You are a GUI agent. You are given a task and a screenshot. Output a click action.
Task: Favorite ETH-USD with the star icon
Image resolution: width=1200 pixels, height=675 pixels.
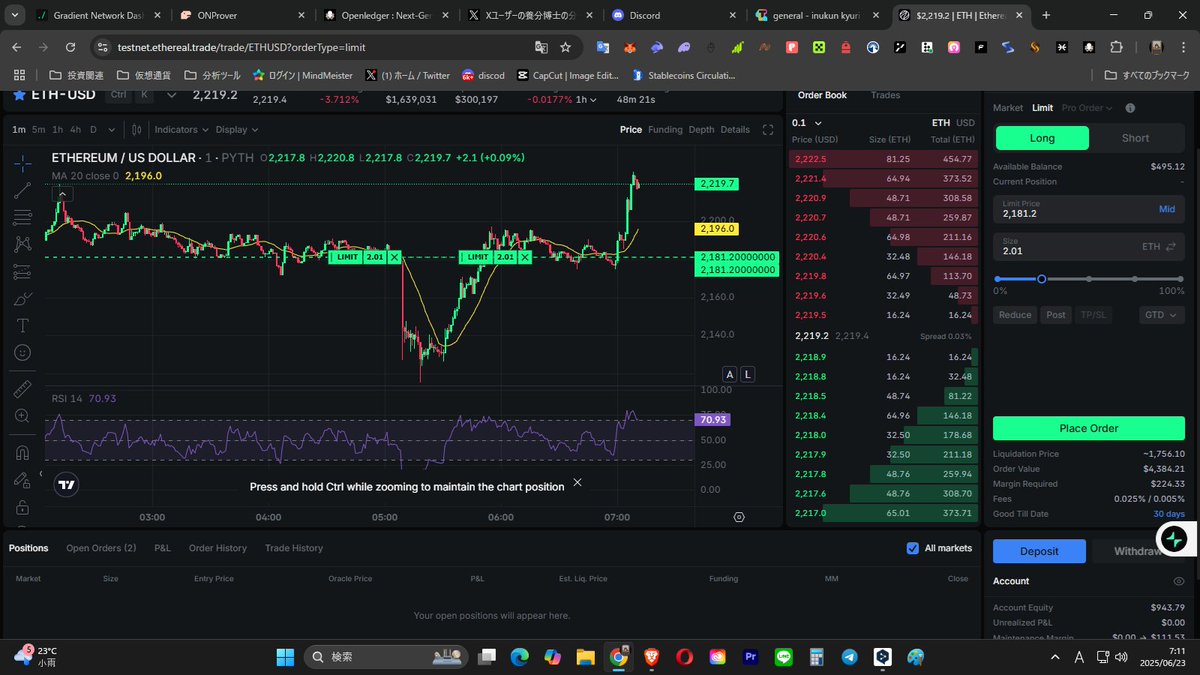point(18,94)
